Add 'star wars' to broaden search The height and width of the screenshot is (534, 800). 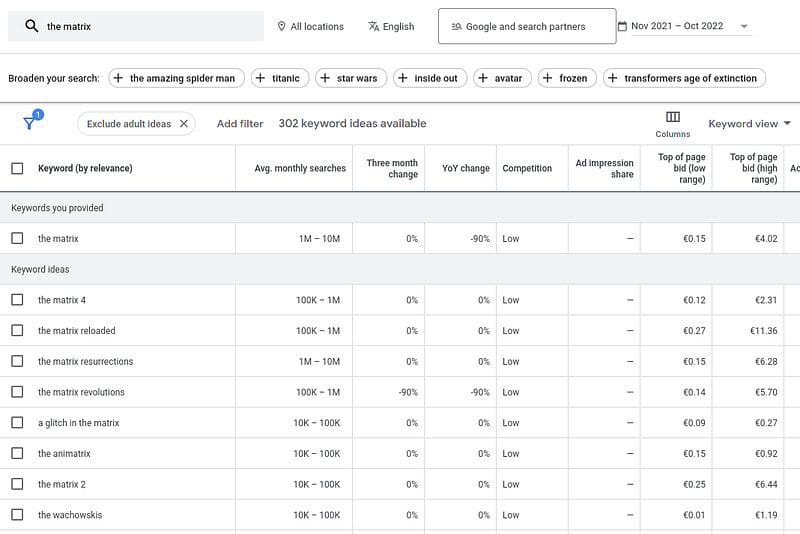pyautogui.click(x=351, y=78)
